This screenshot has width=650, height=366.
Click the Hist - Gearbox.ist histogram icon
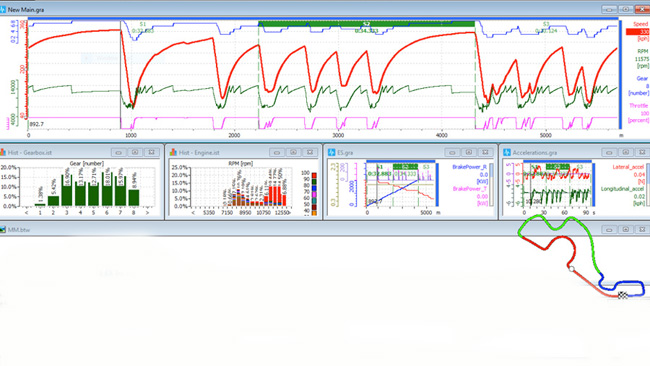coord(3,153)
